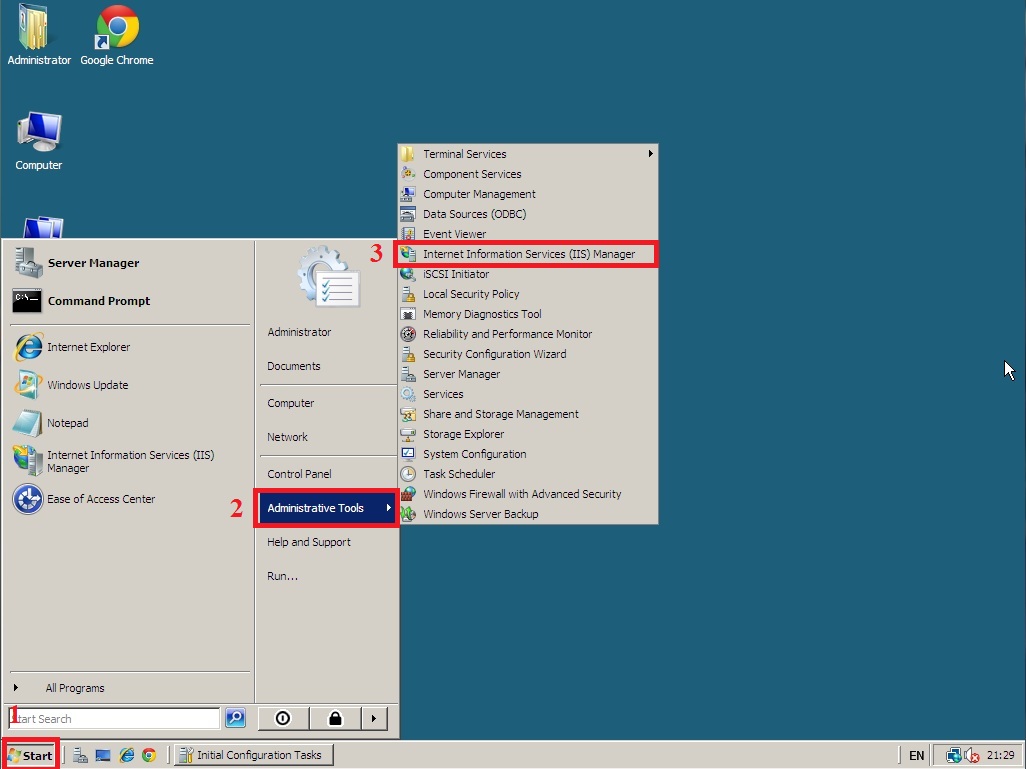
Task: Select Internet Information Services (IIS) Manager entry
Action: pyautogui.click(x=526, y=254)
